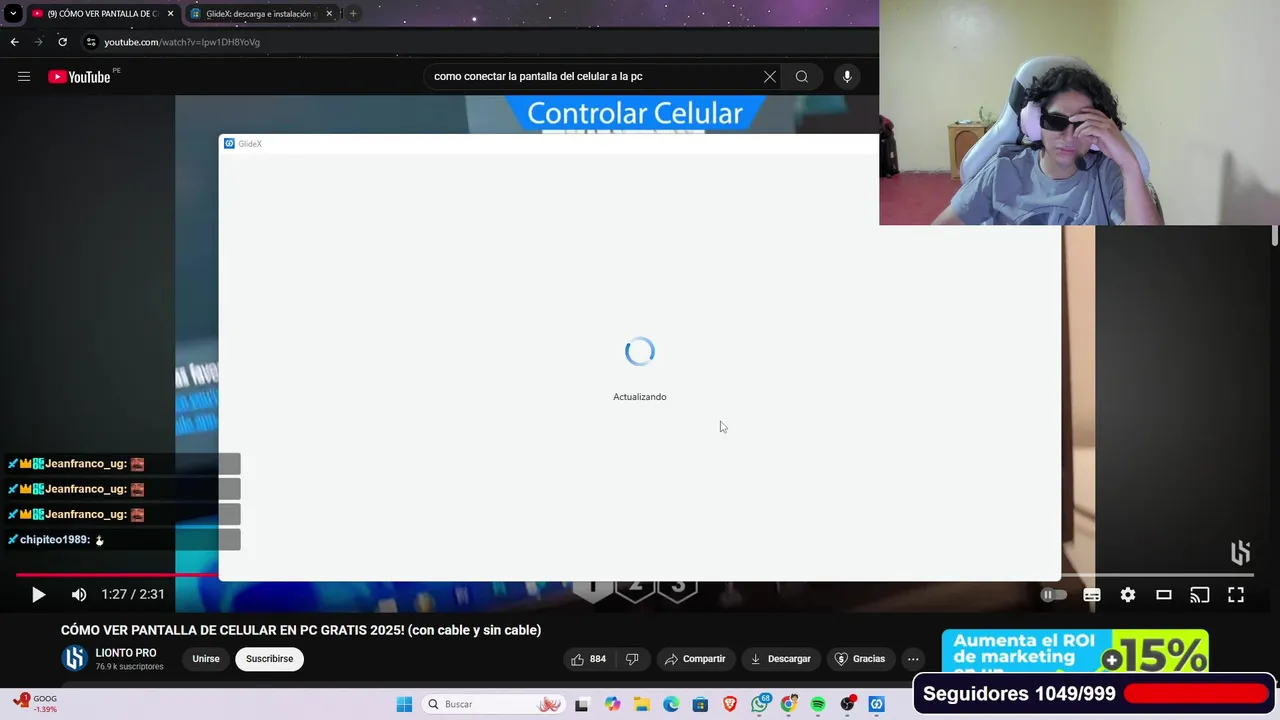This screenshot has width=1280, height=720.
Task: Open Spotify from the taskbar
Action: pyautogui.click(x=818, y=704)
